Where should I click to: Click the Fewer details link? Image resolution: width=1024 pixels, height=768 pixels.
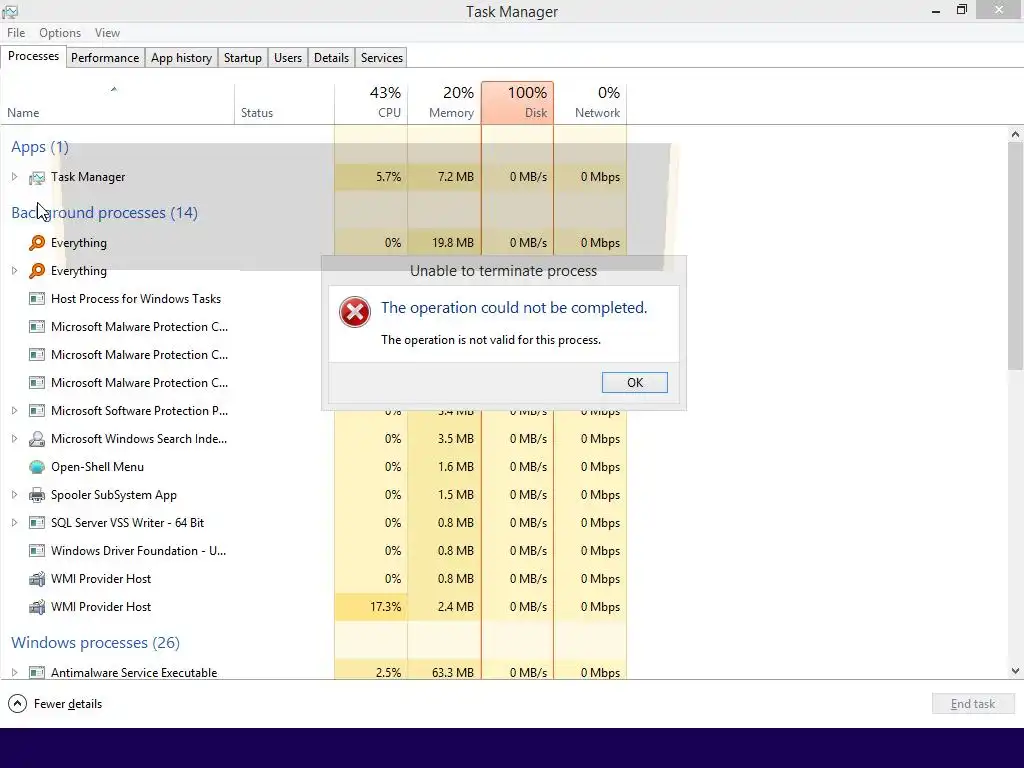pos(68,704)
